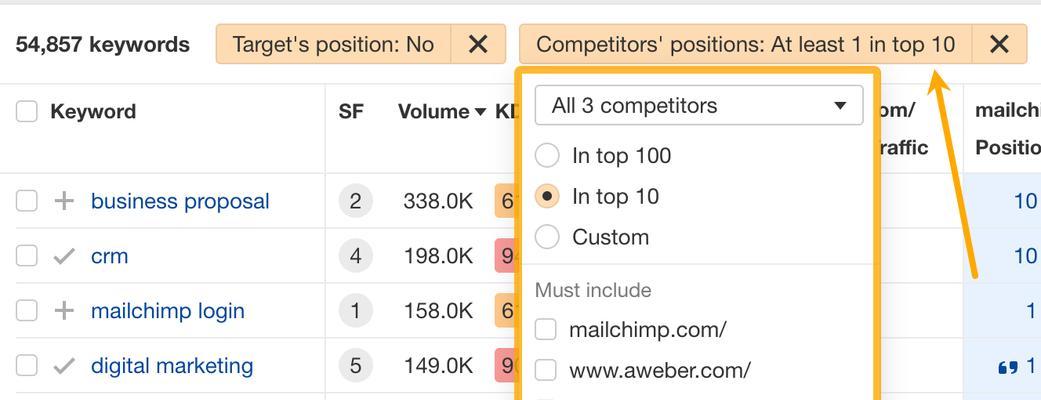Select the In top 100 radio option
Viewport: 1041px width, 400px height.
[x=547, y=155]
